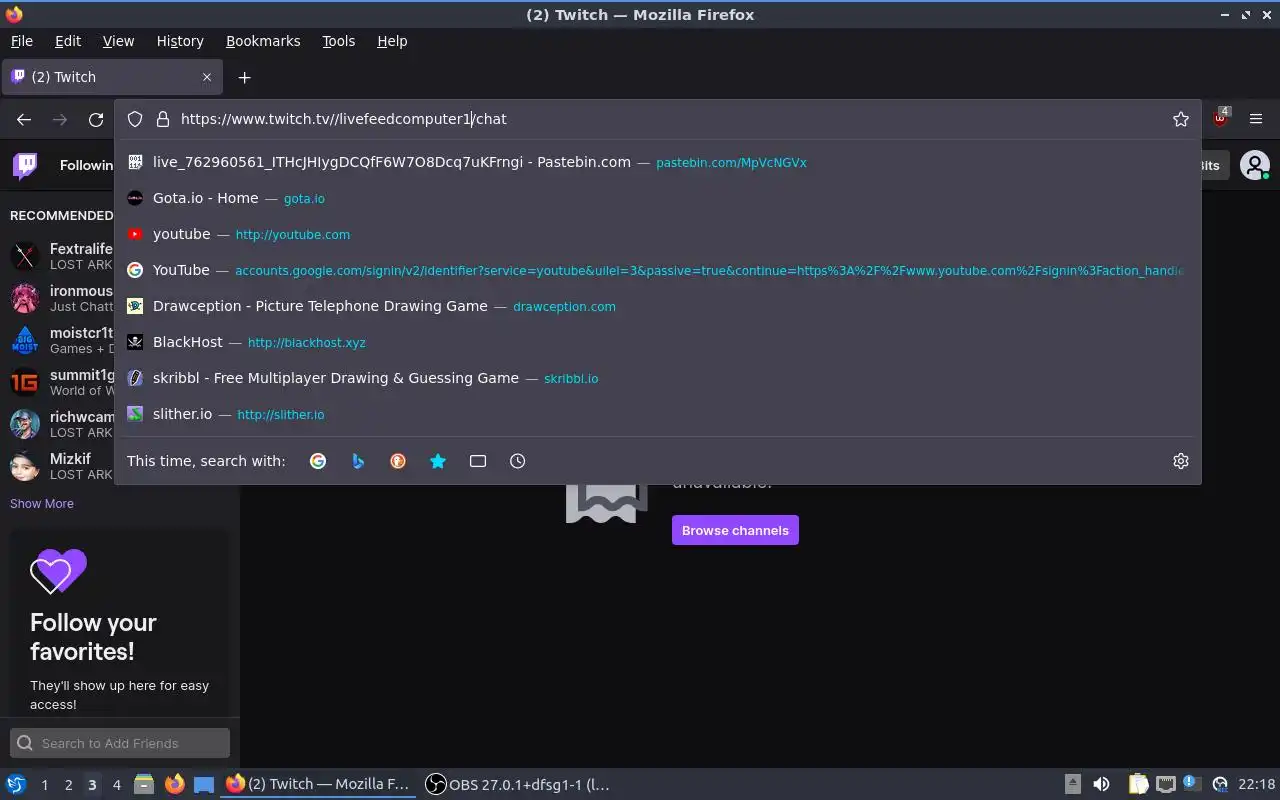1280x800 pixels.
Task: Open the file manager taskbar launcher
Action: [144, 785]
